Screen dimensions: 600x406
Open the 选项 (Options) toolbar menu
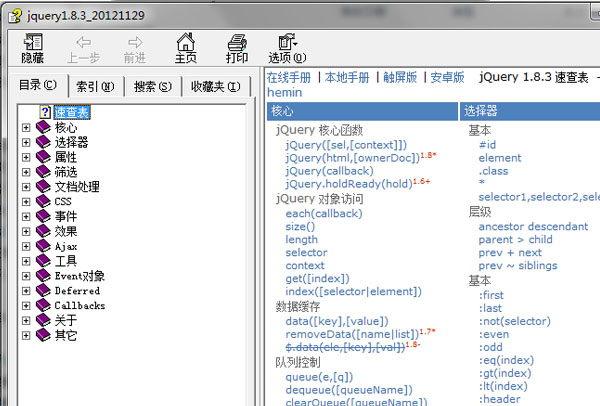tap(287, 43)
